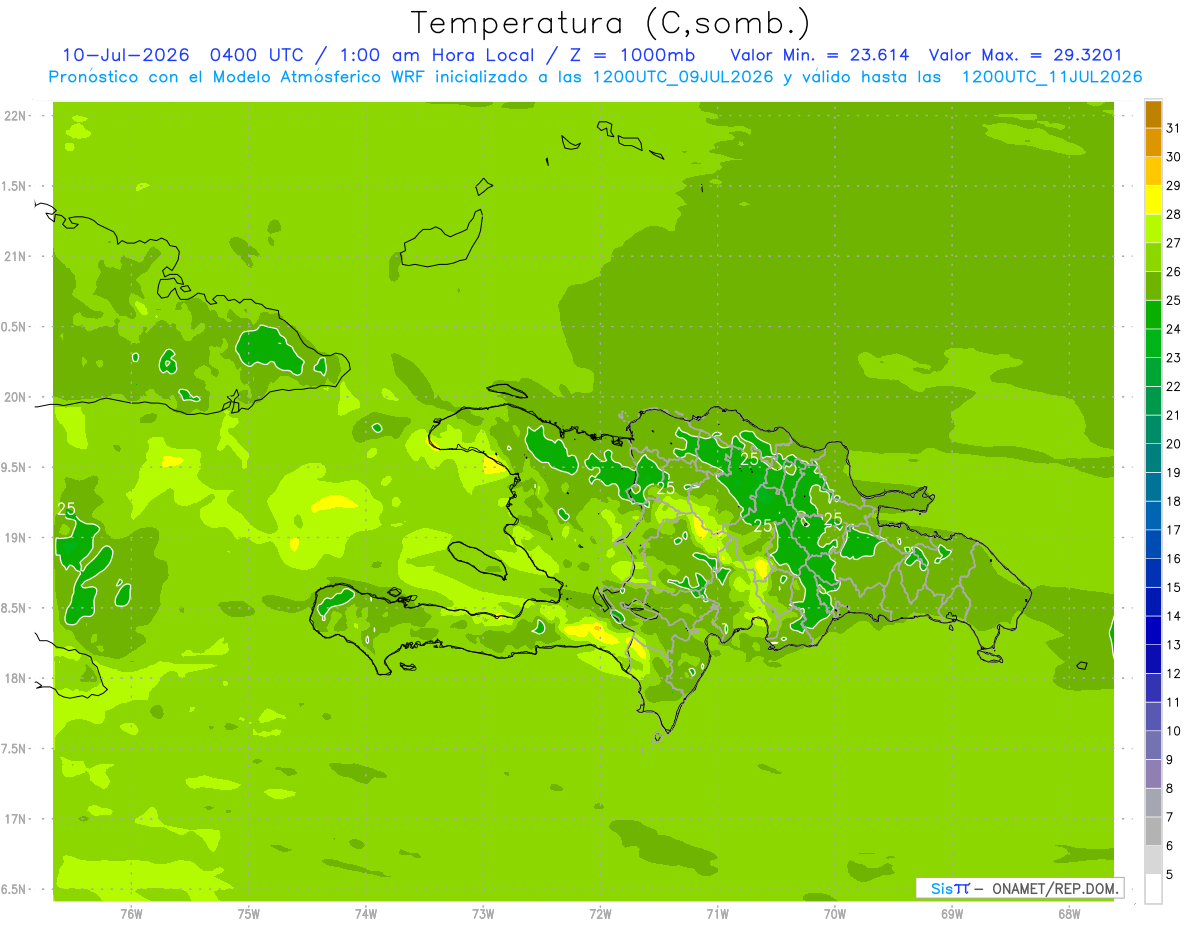The width and height of the screenshot is (1200, 927).
Task: Click the "18N" latitude label
Action: tap(16, 679)
